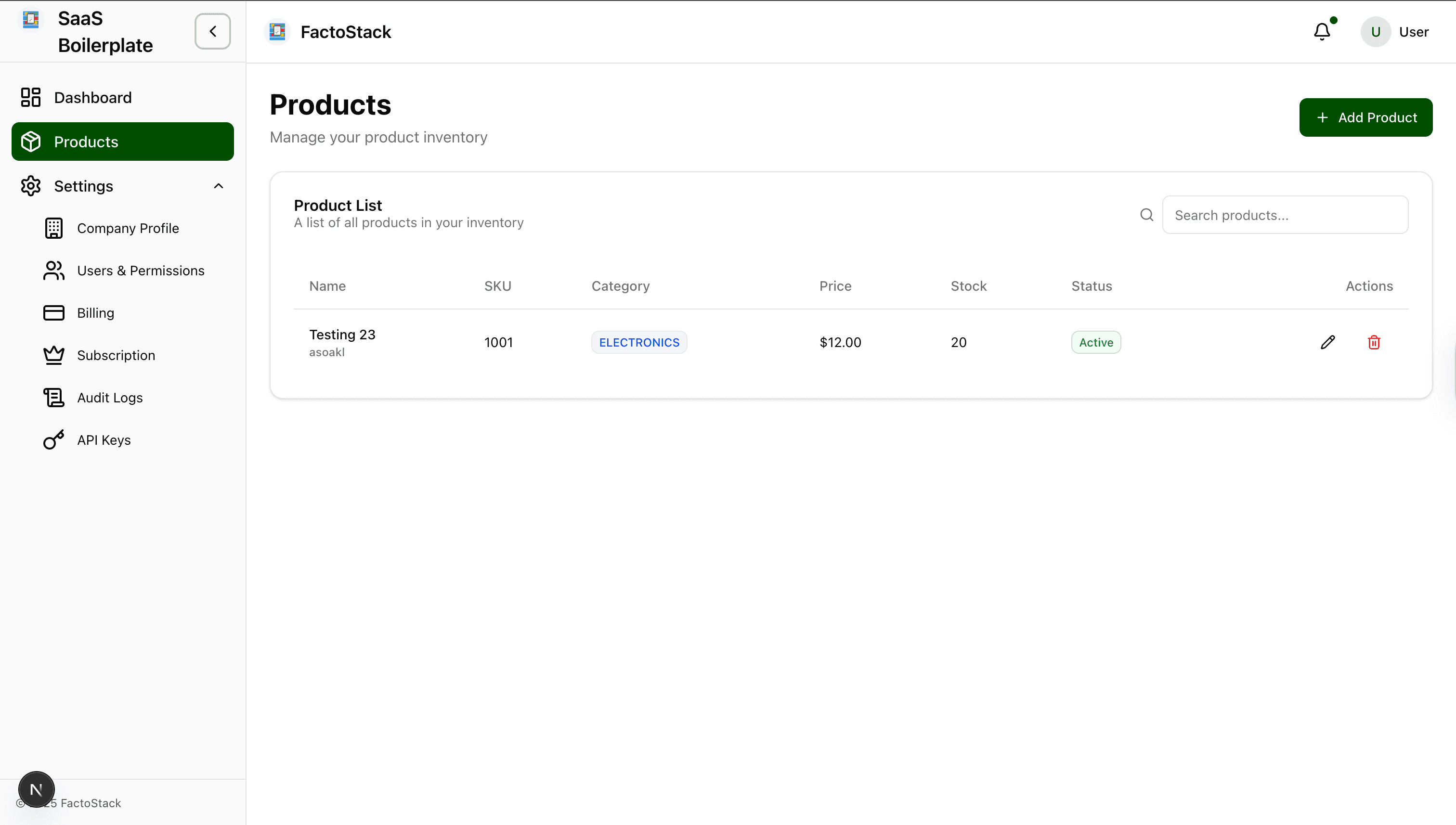Delete Testing 23 using the trash icon
This screenshot has width=1456, height=825.
click(1374, 342)
